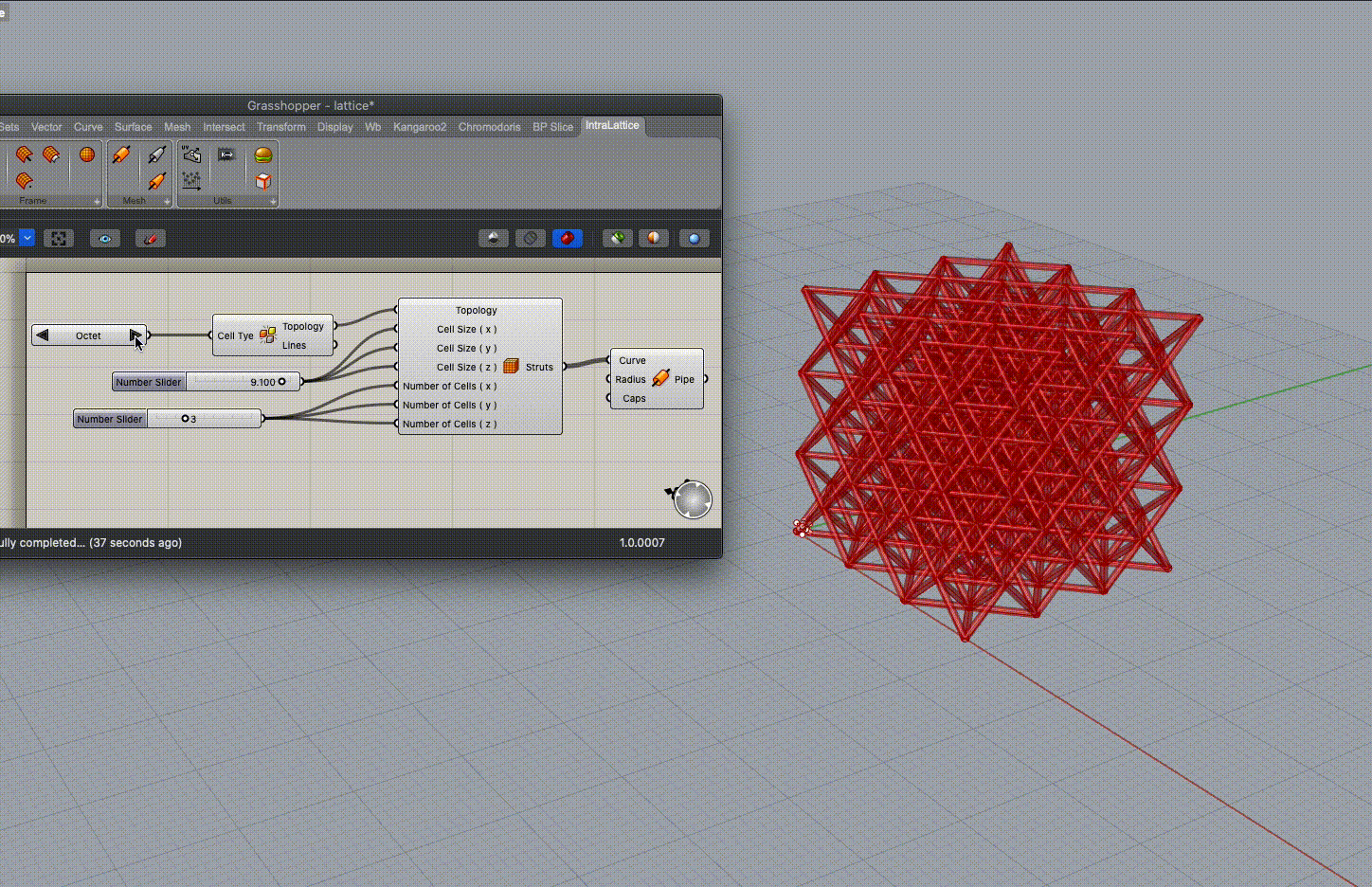The image size is (1372, 887).
Task: Click the right arrow on Octet selector
Action: pos(136,335)
